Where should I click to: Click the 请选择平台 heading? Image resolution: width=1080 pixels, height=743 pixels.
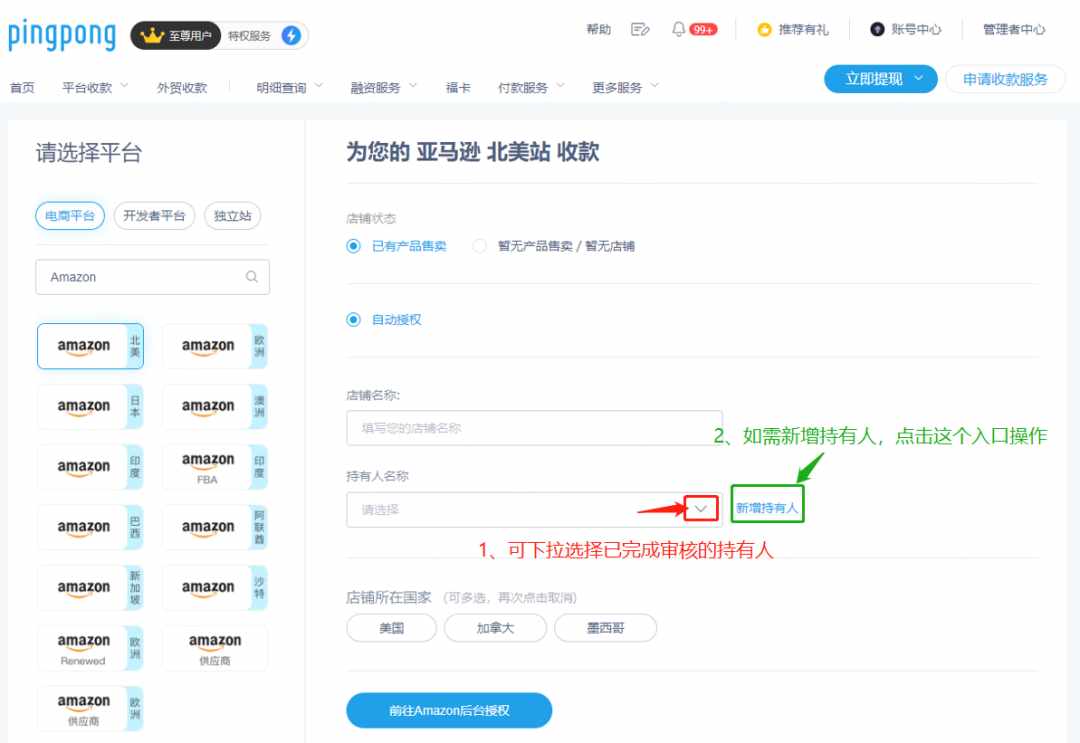point(89,152)
